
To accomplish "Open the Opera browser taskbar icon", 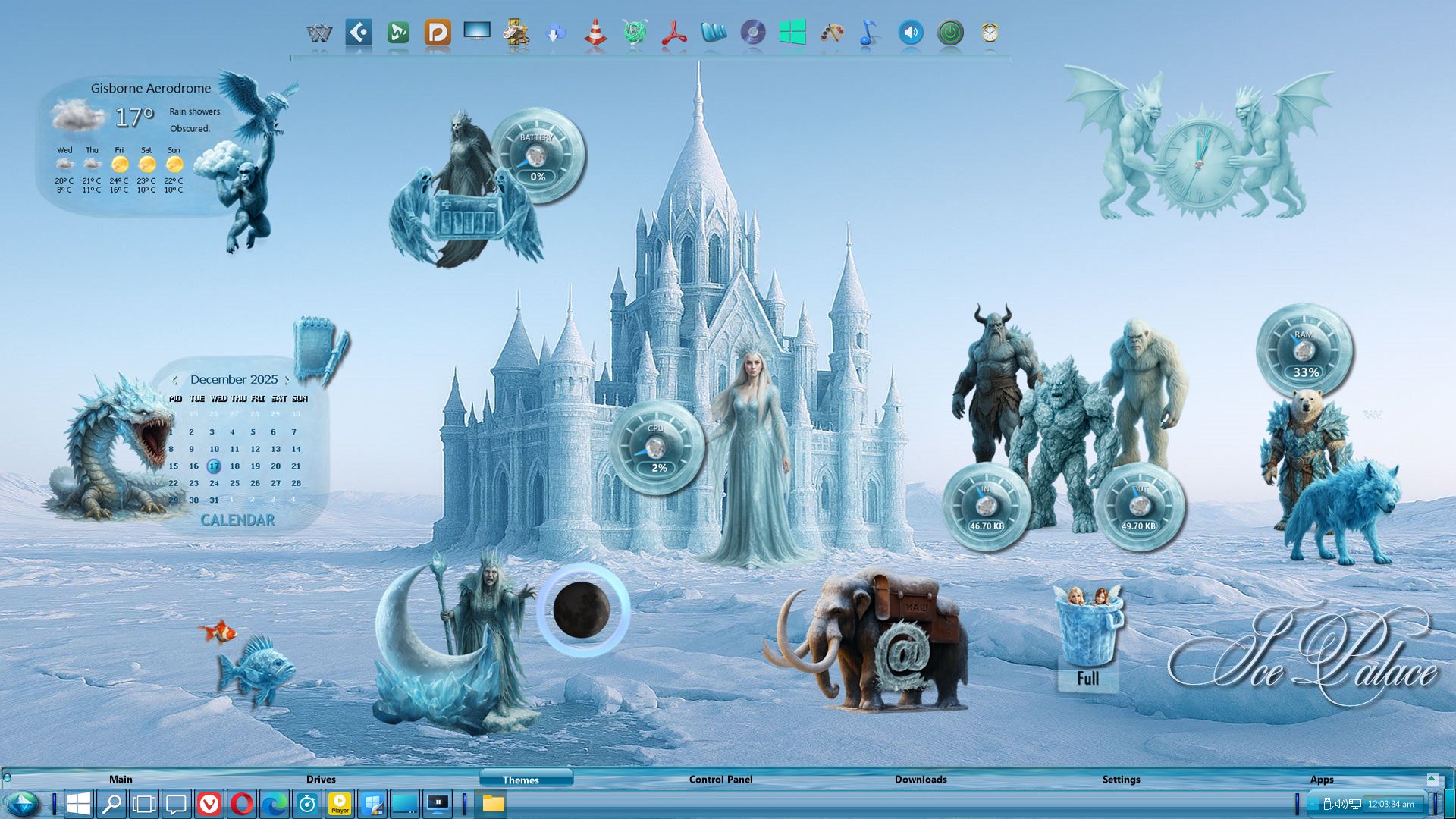I will 242,804.
